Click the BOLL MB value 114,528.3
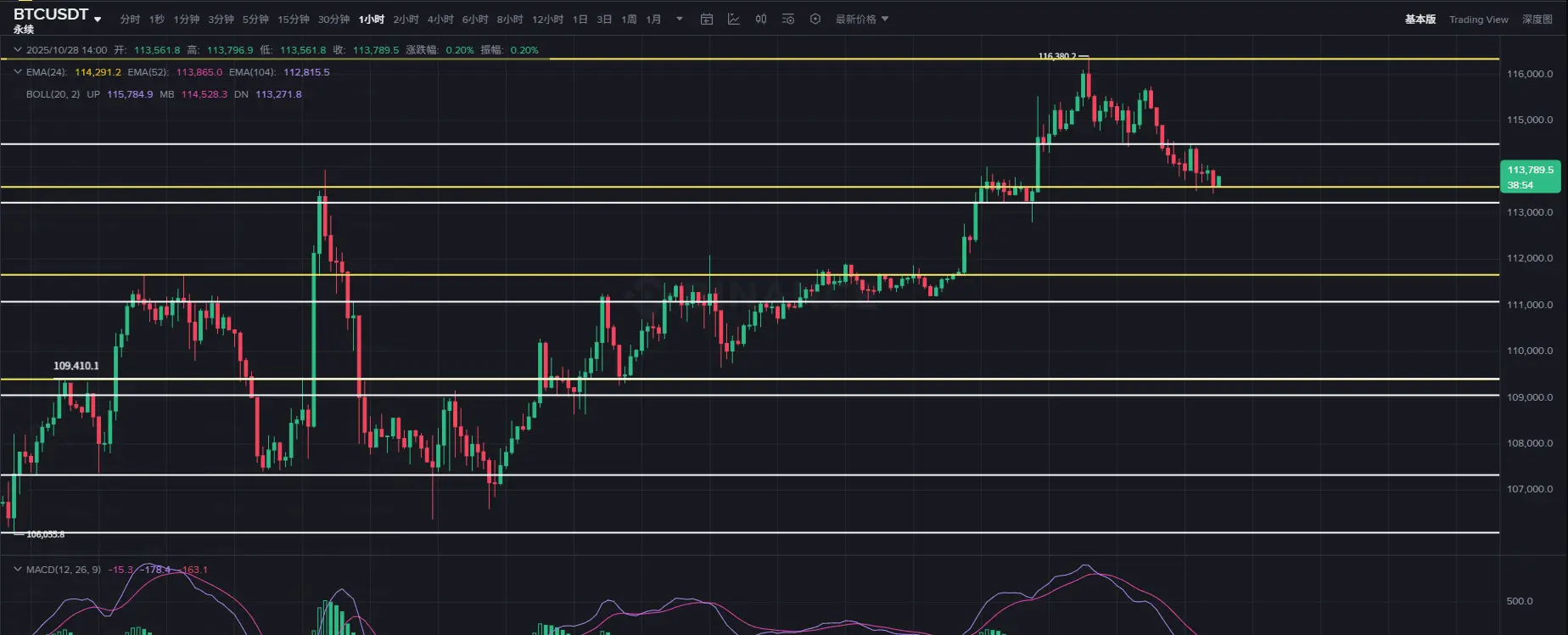Screen dimensions: 1568x635 click(x=204, y=94)
